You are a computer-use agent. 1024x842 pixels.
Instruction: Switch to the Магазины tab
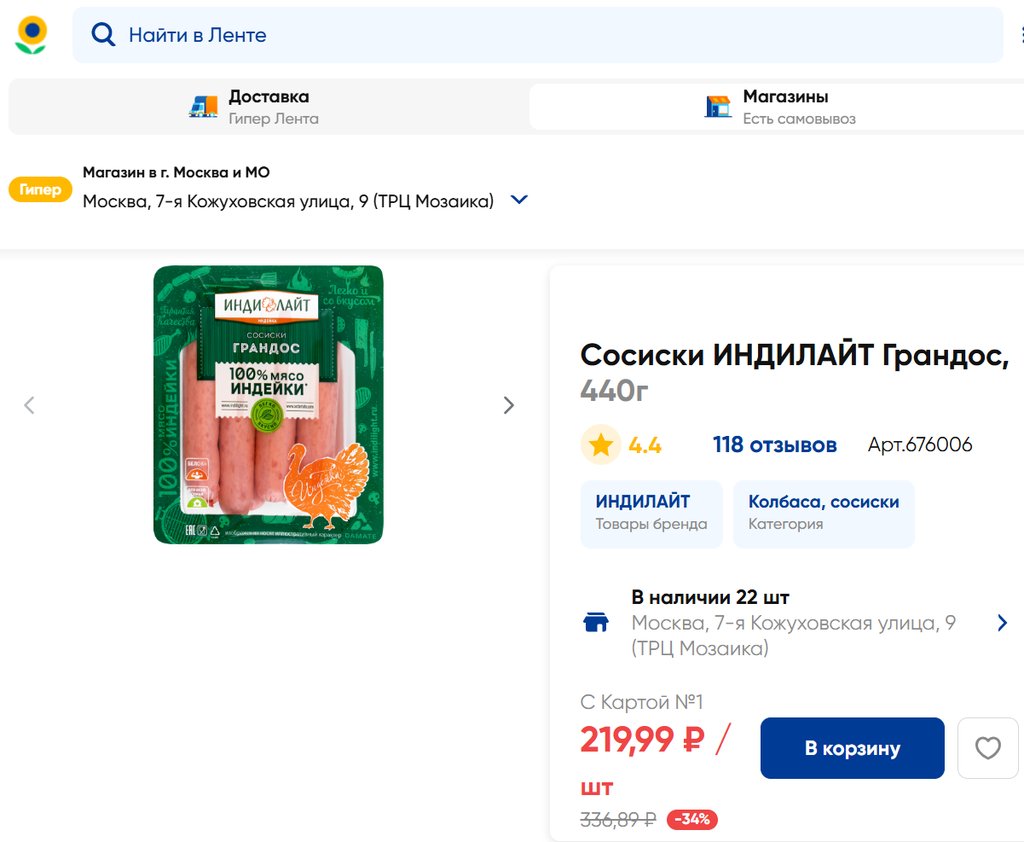click(785, 107)
